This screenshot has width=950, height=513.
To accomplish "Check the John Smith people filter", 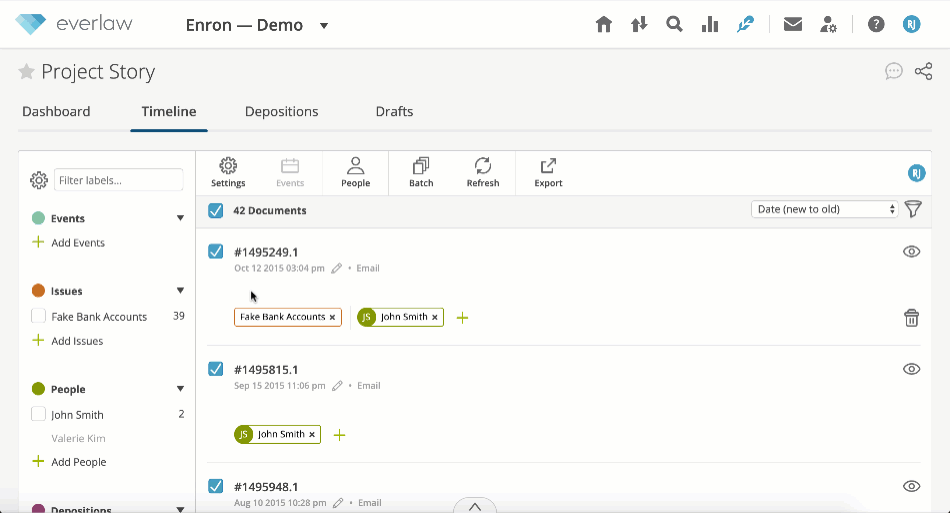I will (x=38, y=414).
